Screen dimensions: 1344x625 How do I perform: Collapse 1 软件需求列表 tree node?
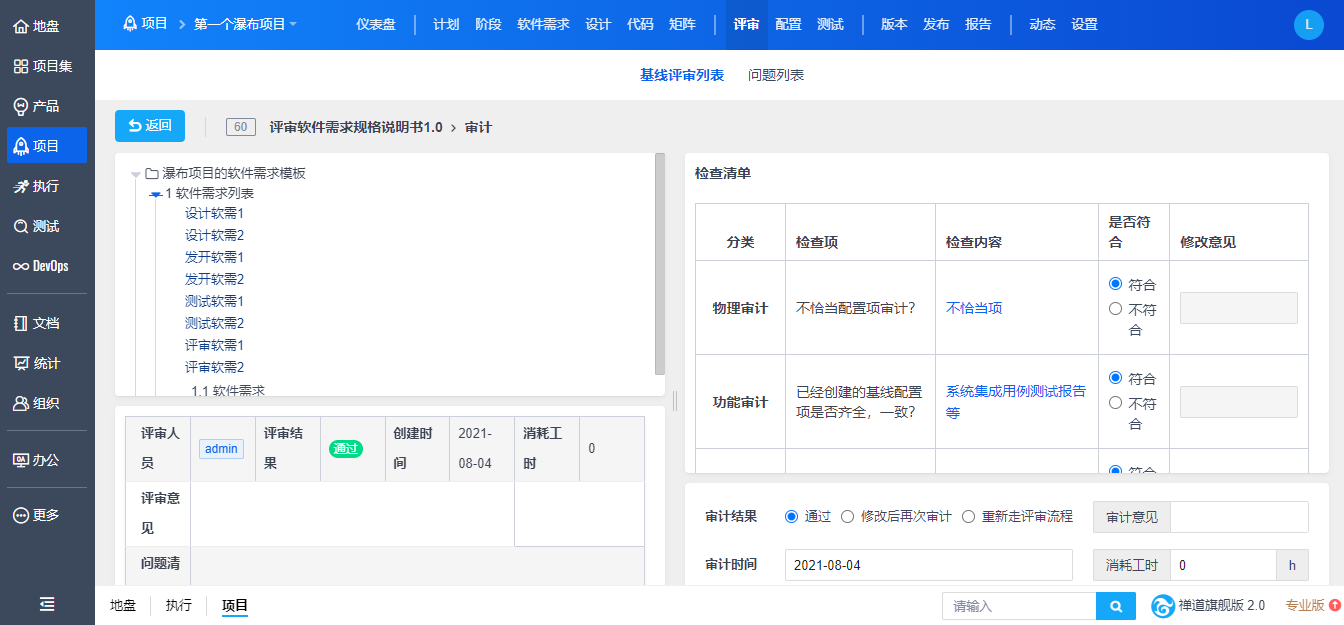pyautogui.click(x=155, y=194)
